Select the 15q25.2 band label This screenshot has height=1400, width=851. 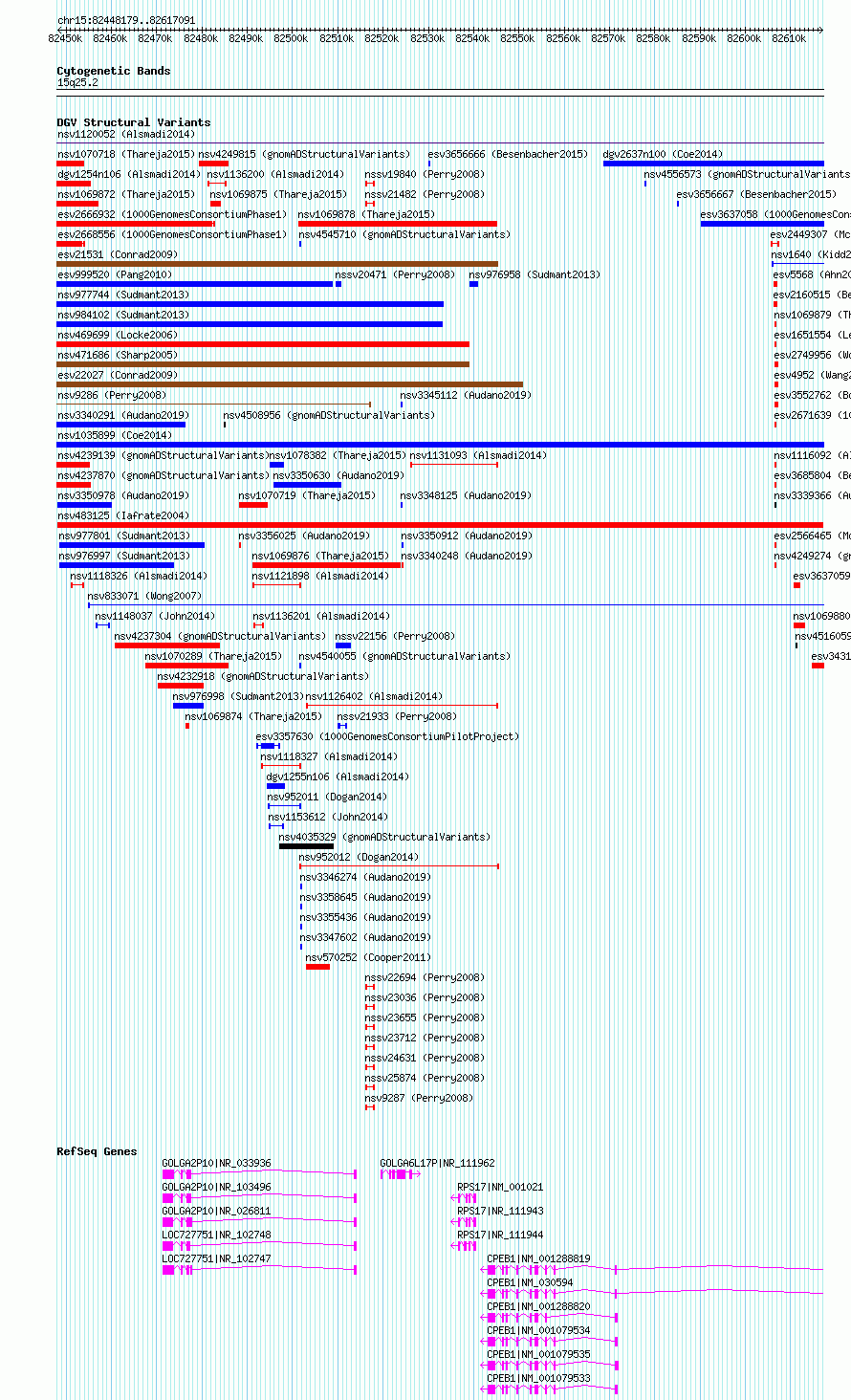click(77, 83)
